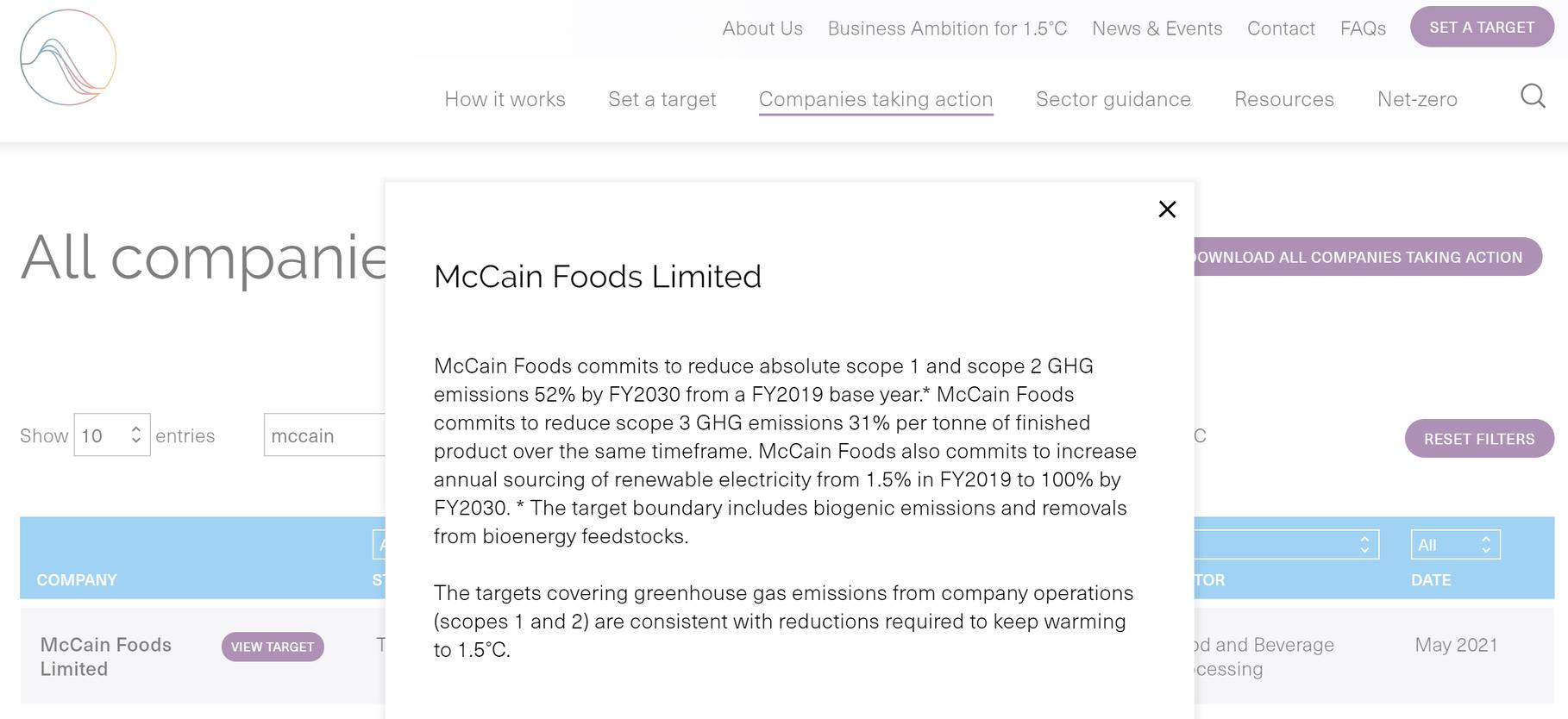Viewport: 1568px width, 719px height.
Task: Navigate to the Contact page
Action: 1281,28
